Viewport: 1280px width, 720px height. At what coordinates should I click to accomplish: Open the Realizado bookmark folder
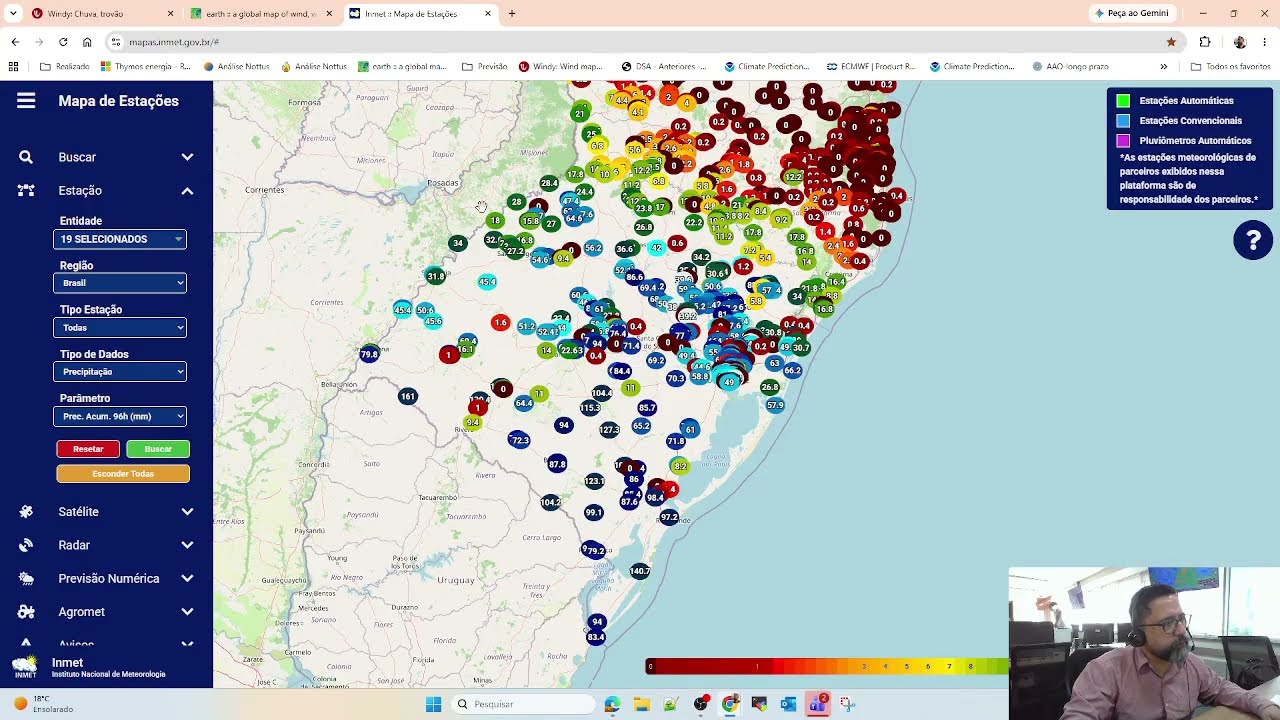pos(65,66)
